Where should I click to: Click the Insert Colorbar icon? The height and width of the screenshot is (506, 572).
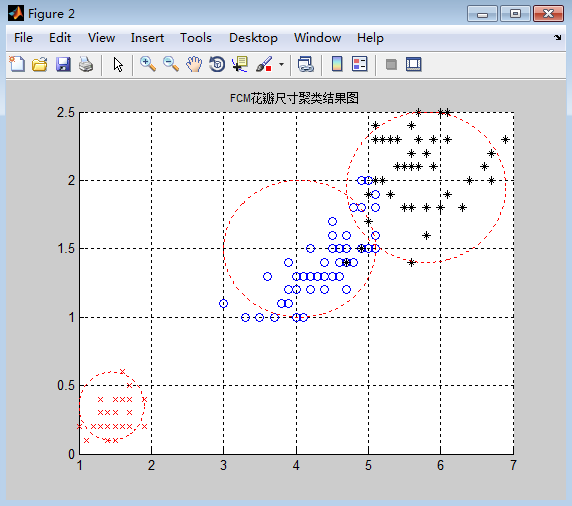point(337,64)
